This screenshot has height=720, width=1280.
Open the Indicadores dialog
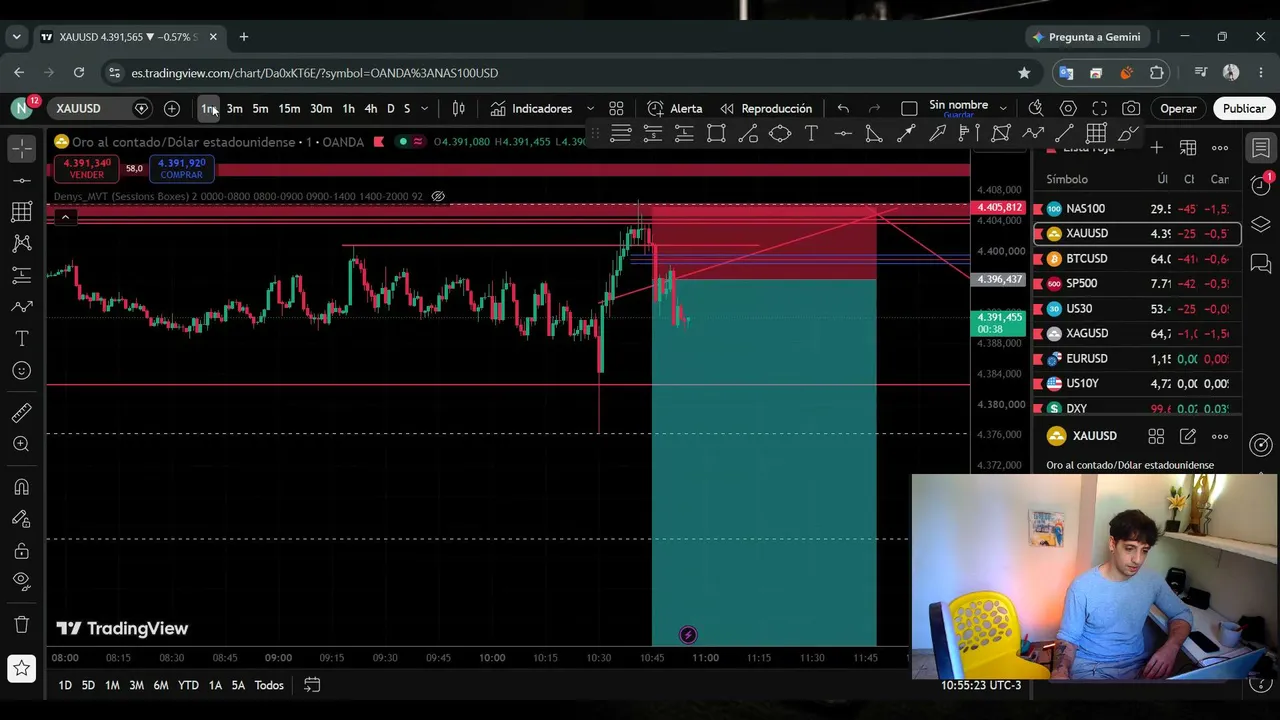[x=531, y=108]
